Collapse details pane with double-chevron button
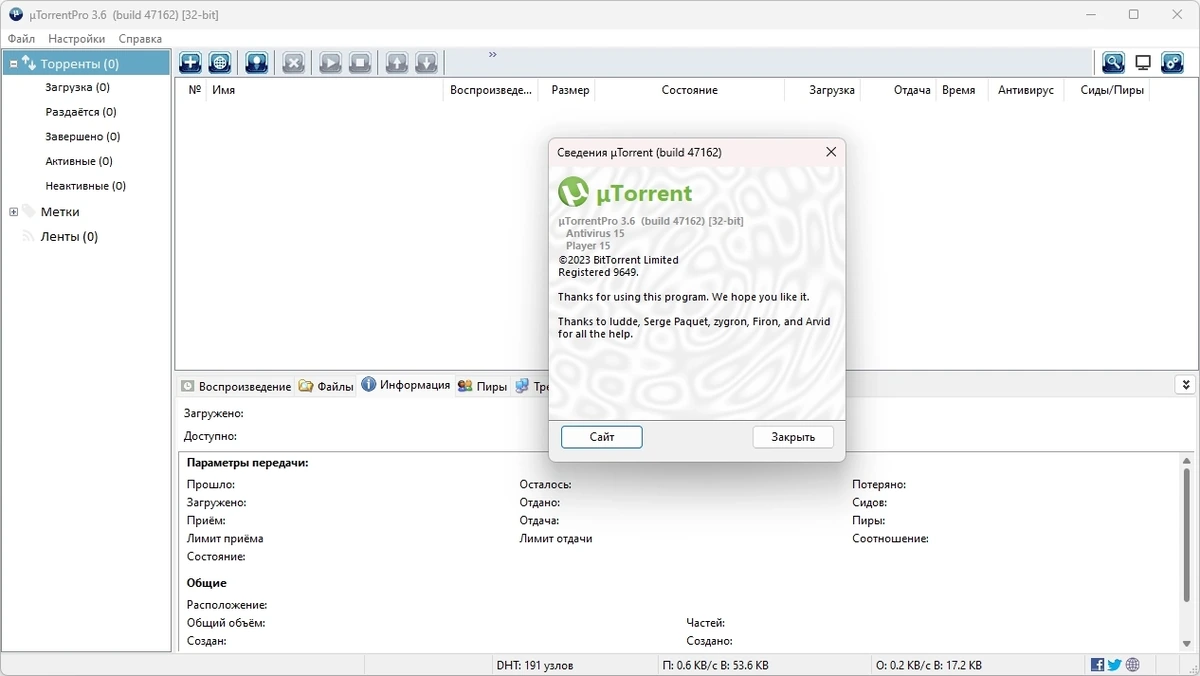 (1185, 385)
